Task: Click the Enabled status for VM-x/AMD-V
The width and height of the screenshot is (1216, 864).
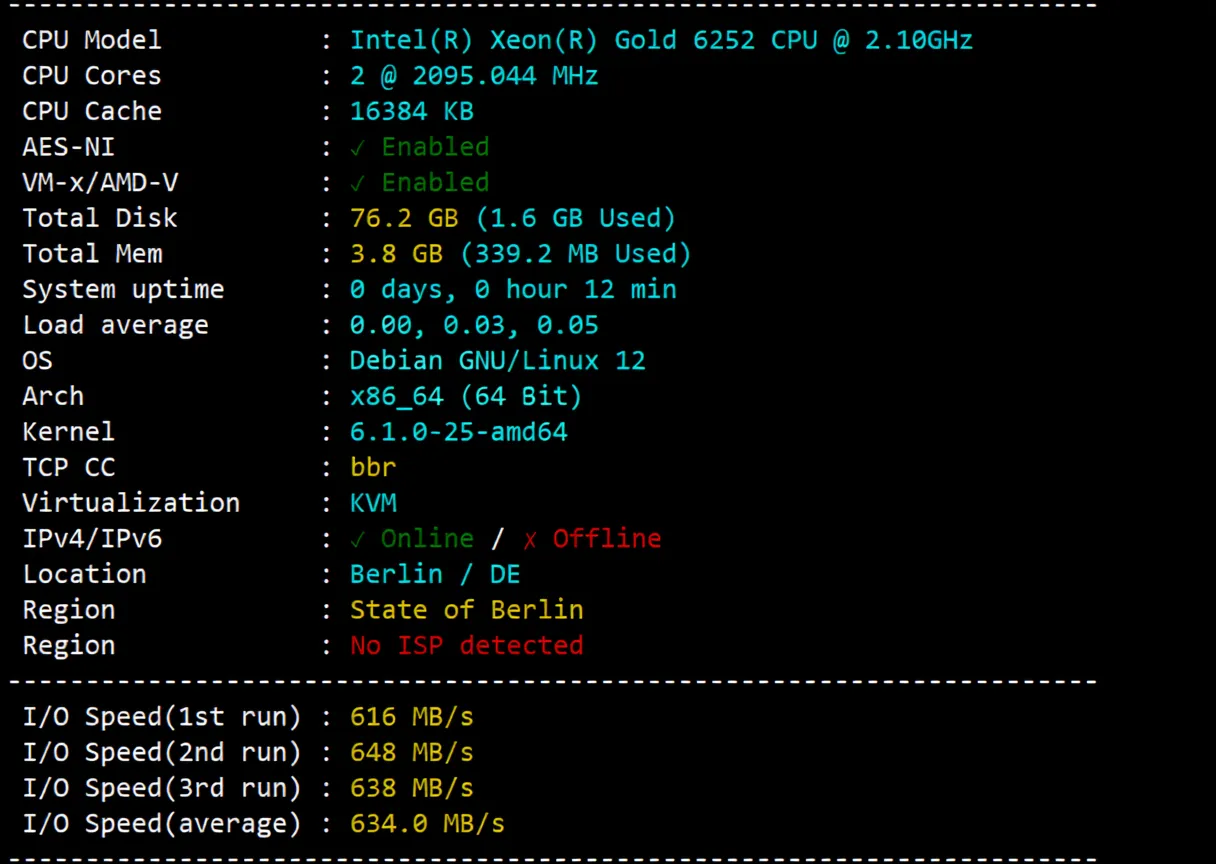Action: coord(420,183)
